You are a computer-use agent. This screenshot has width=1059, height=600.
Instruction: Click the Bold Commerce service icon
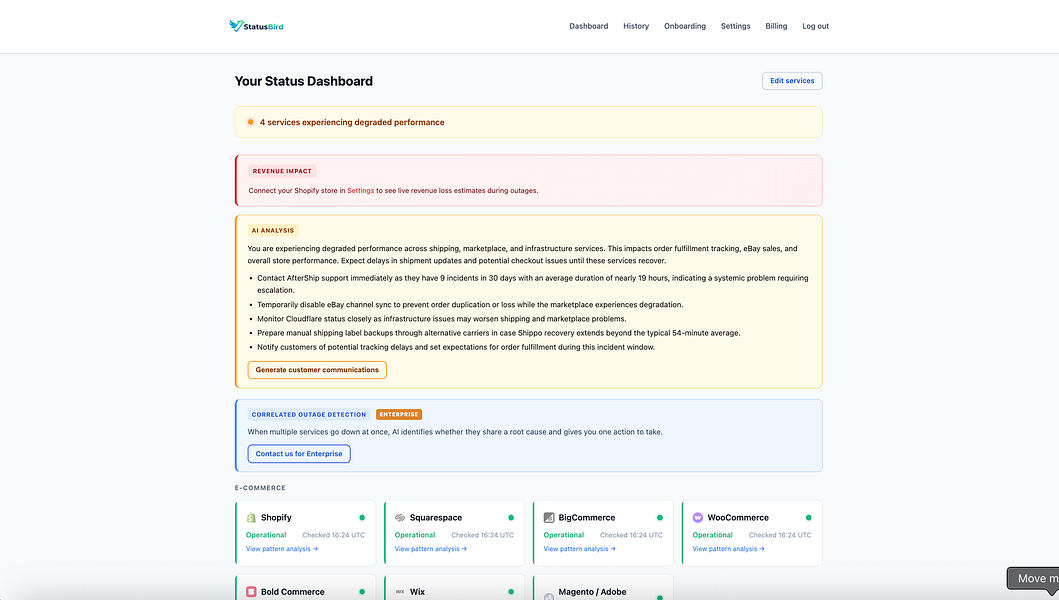coord(251,592)
